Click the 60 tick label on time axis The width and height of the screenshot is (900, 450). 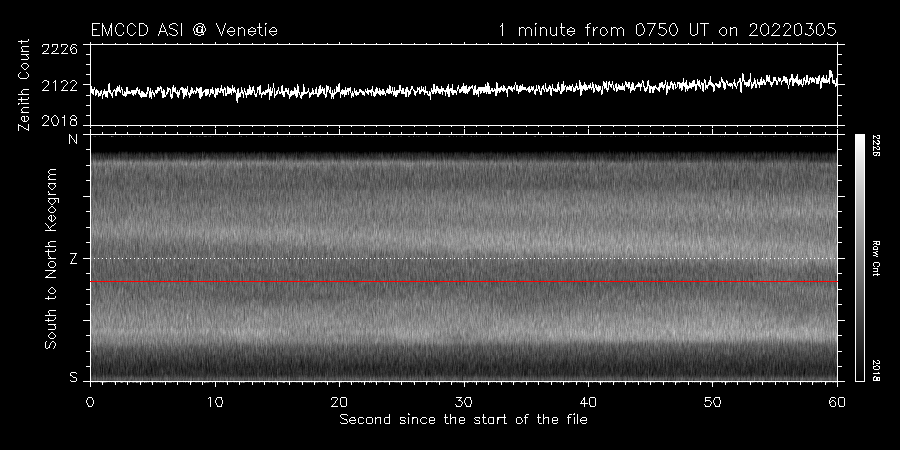[x=837, y=402]
